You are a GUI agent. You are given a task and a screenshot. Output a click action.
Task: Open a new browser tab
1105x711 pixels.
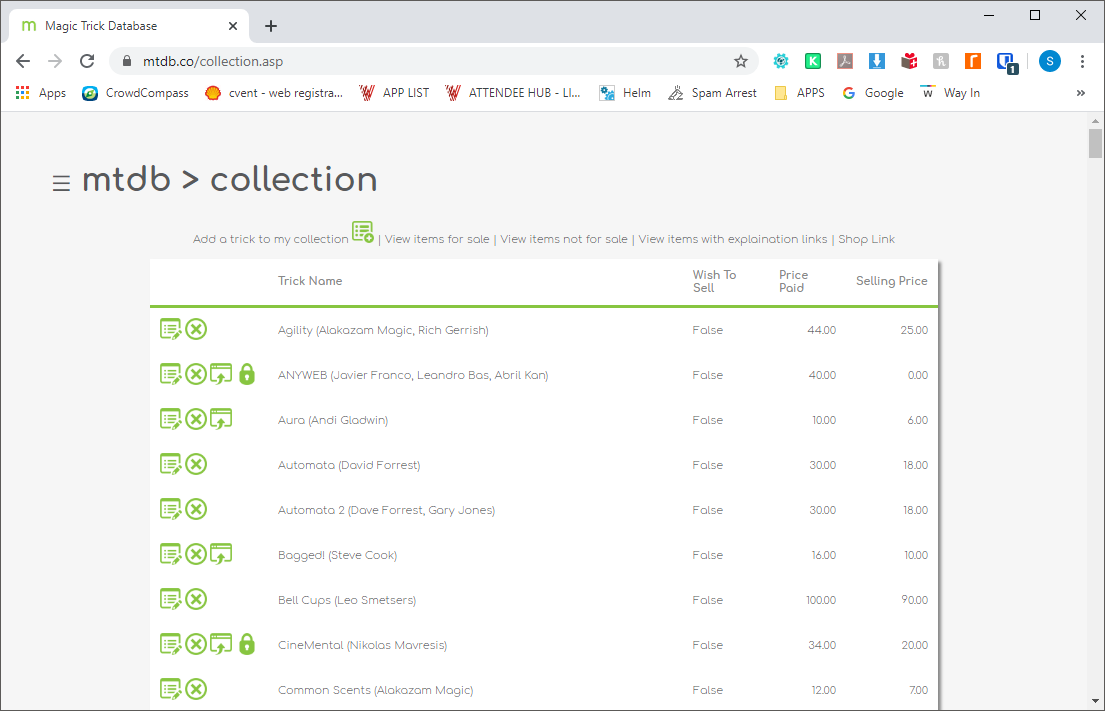(x=271, y=26)
